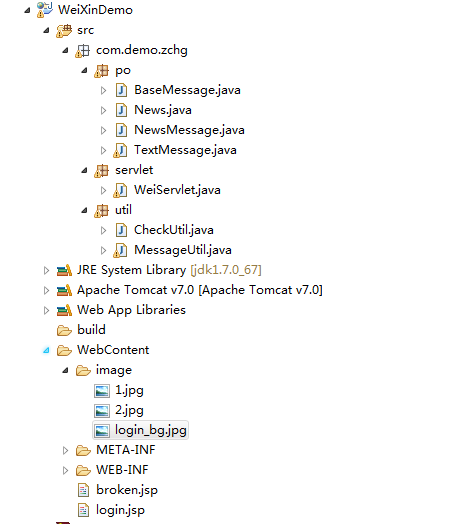Expand the News.java tree node
The width and height of the screenshot is (462, 524).
point(103,110)
